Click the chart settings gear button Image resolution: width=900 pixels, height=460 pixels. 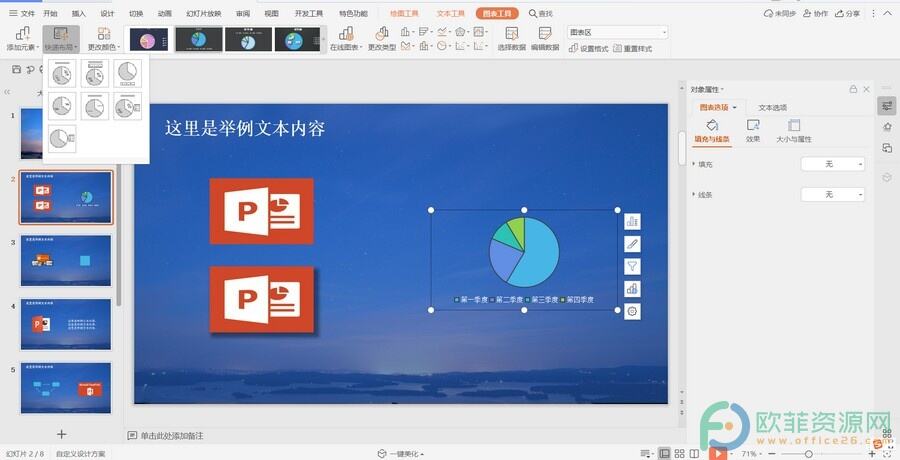[x=632, y=311]
